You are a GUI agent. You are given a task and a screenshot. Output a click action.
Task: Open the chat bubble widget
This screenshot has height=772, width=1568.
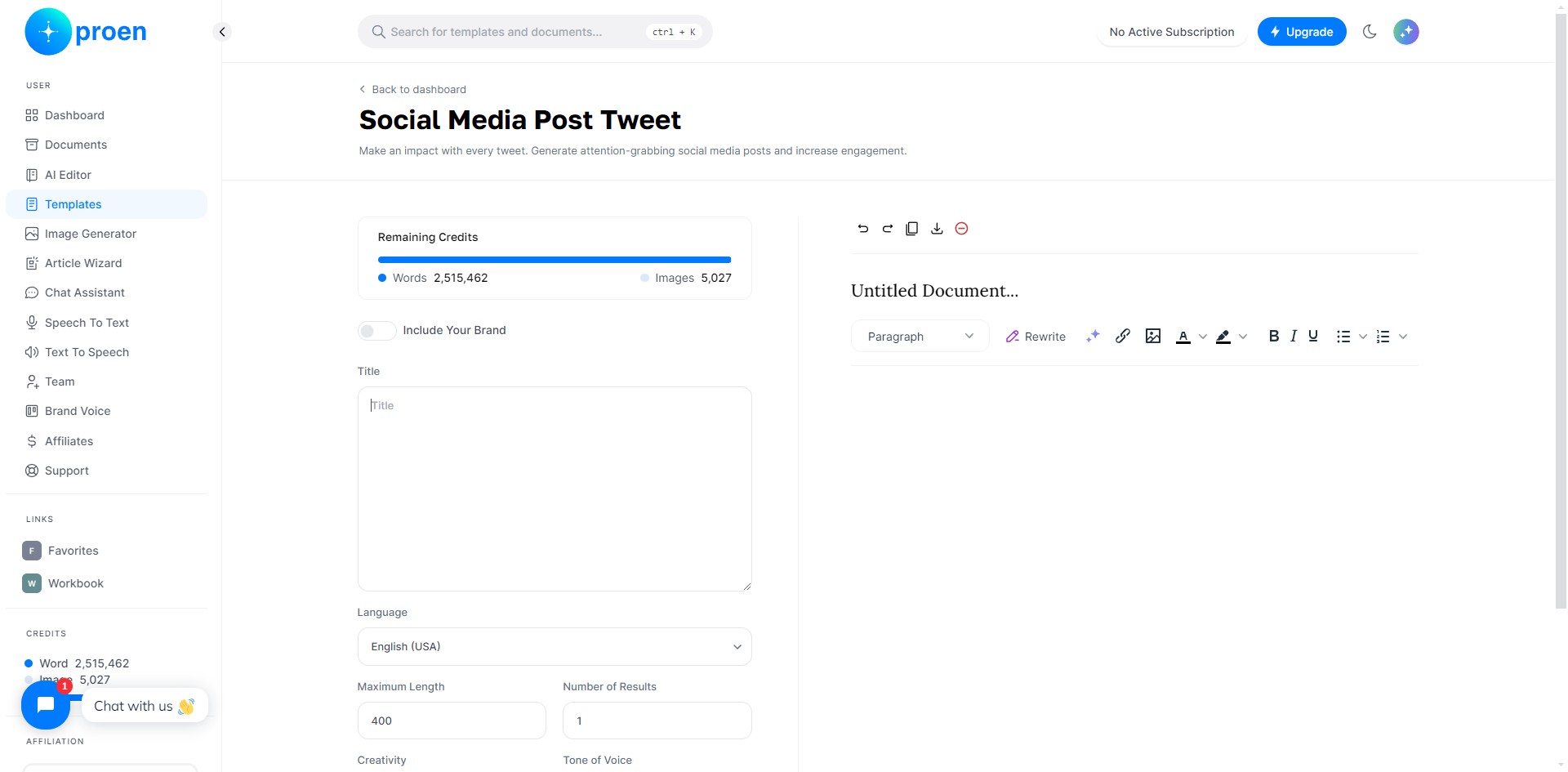click(x=46, y=704)
